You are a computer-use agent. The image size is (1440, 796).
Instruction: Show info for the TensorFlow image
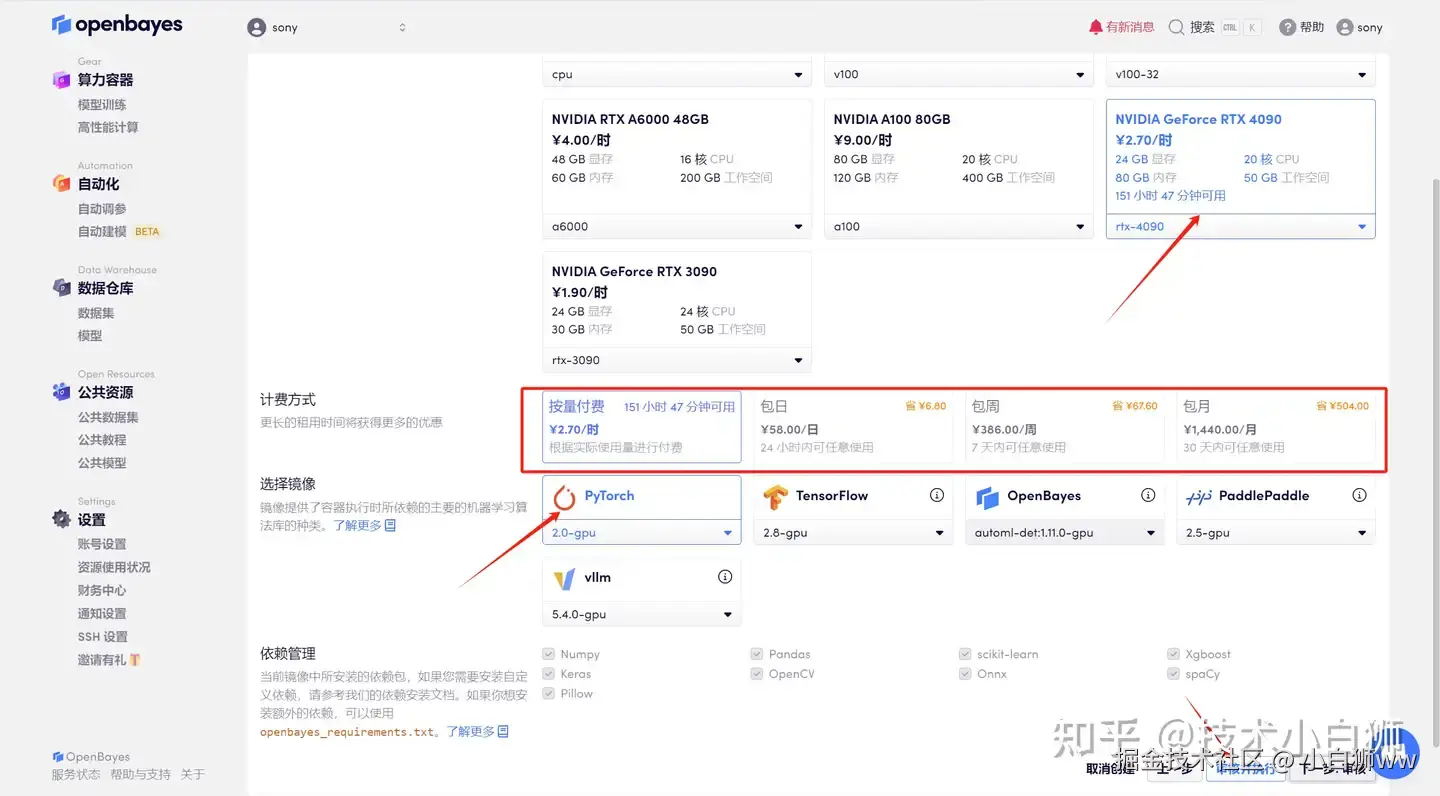(937, 495)
